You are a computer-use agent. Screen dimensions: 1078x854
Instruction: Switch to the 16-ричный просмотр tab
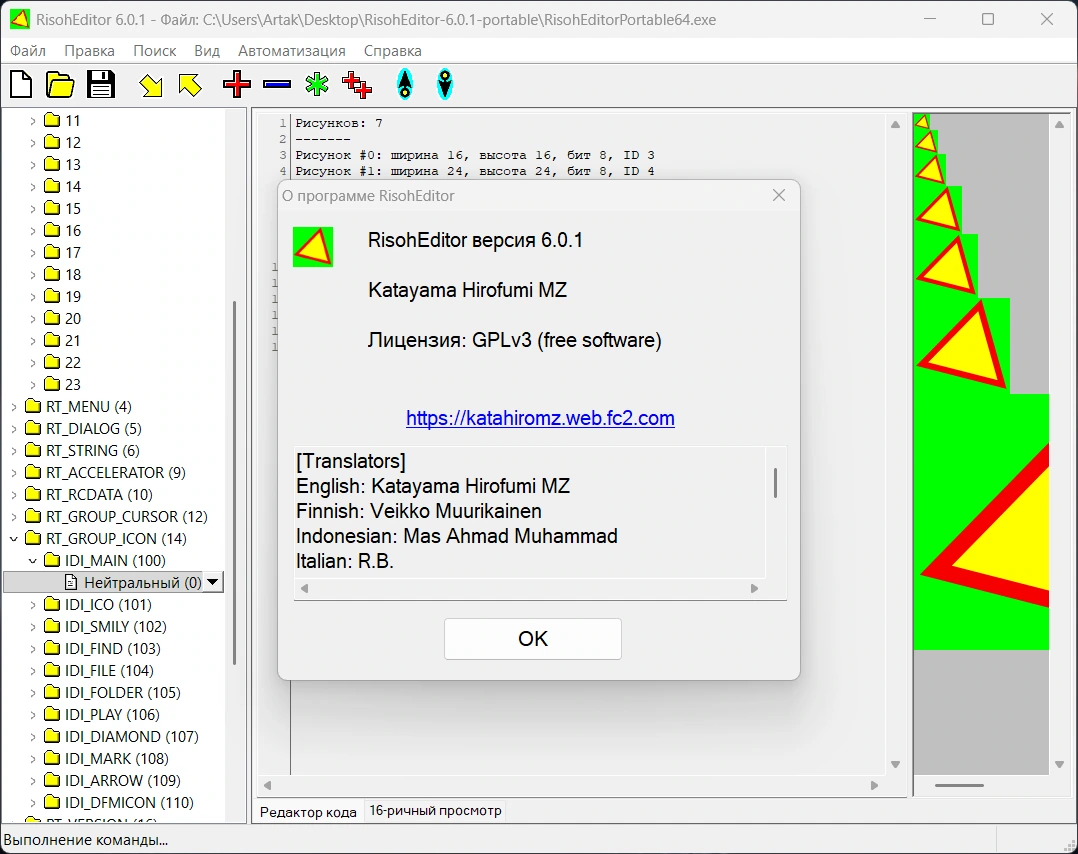pyautogui.click(x=435, y=811)
